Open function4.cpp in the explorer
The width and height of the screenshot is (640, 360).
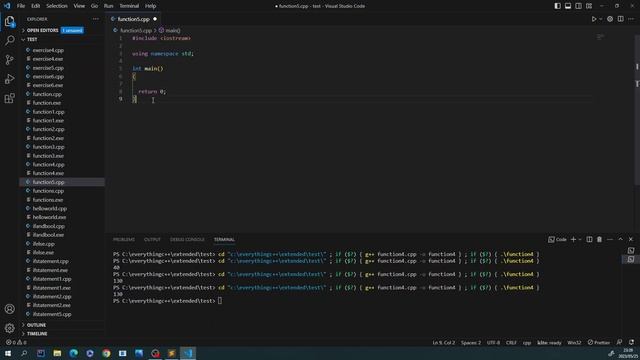coord(48,164)
